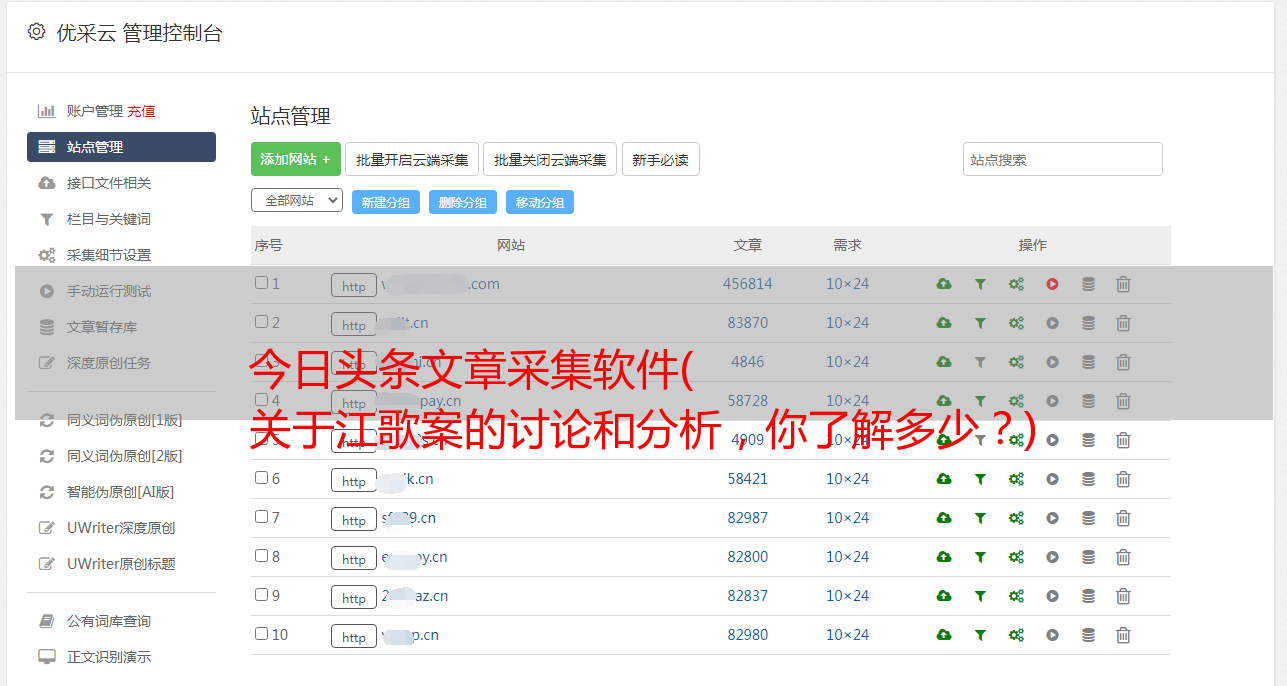Click the 删除分组 button
The image size is (1287, 686).
tap(463, 202)
